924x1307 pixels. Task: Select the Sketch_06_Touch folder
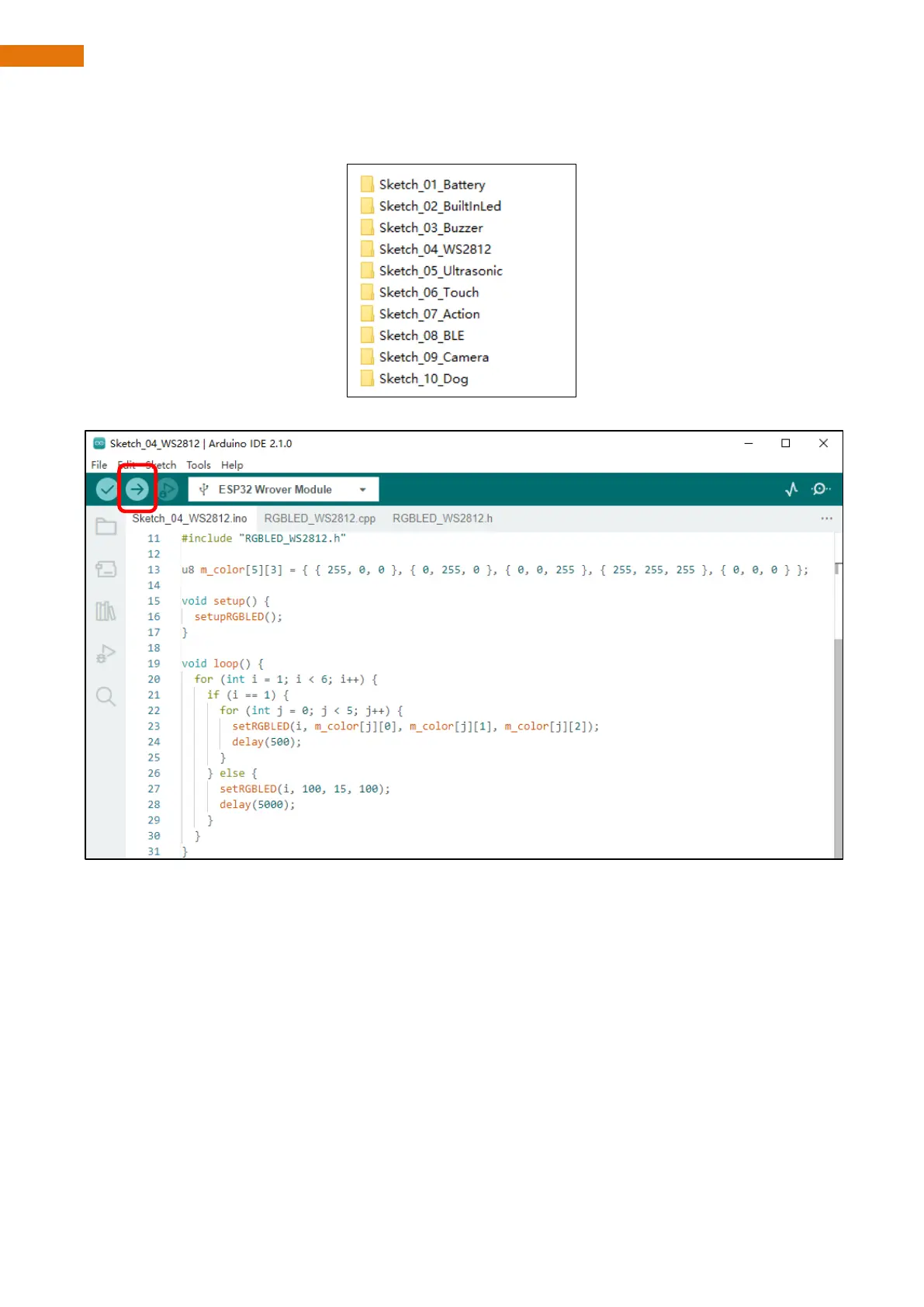(x=420, y=293)
